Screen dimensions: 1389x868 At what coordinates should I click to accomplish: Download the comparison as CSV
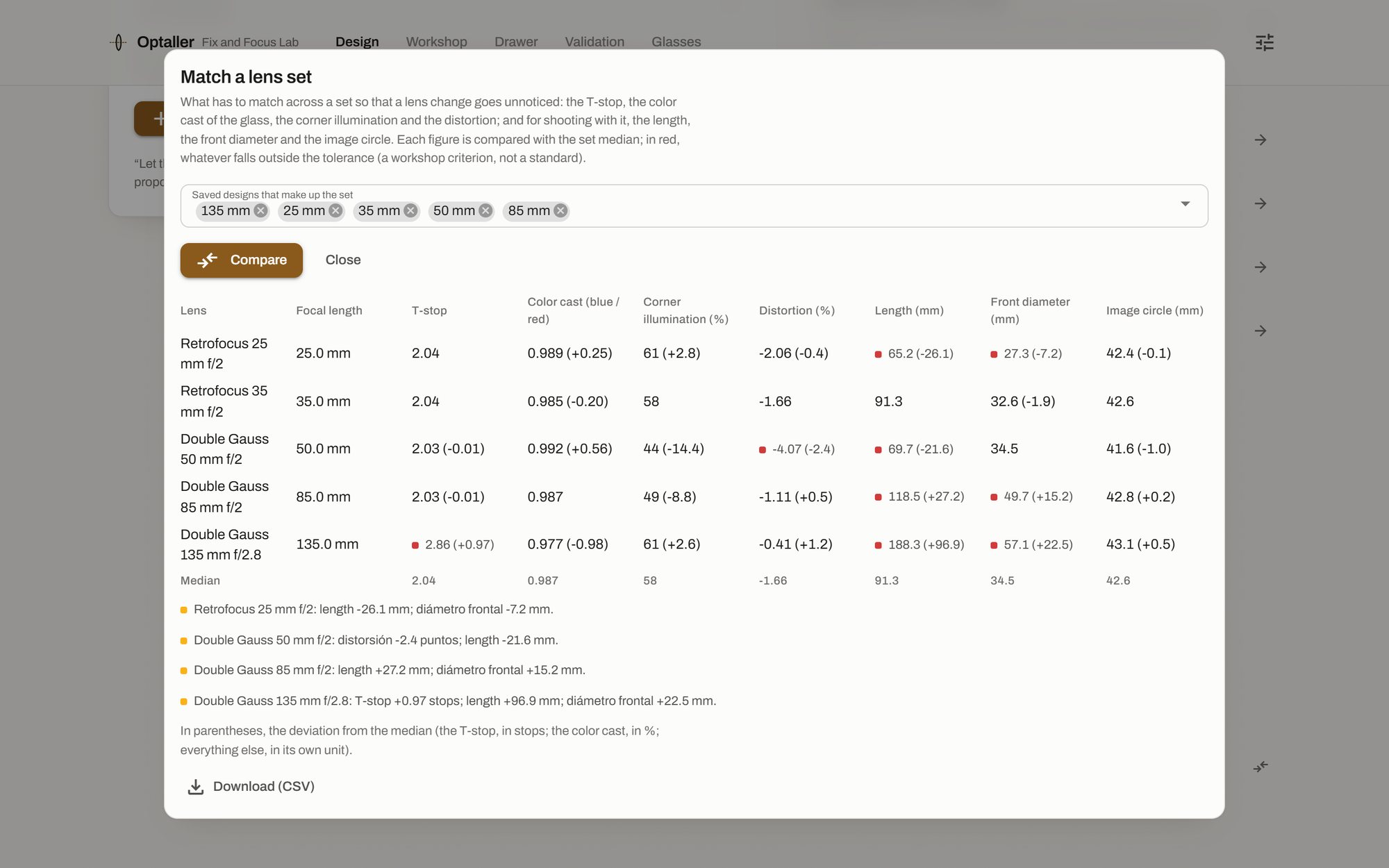pyautogui.click(x=251, y=786)
